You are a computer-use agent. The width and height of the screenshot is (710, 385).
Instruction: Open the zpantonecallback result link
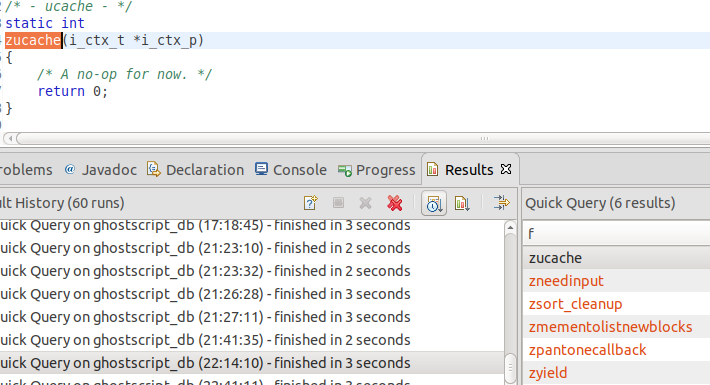coord(587,350)
